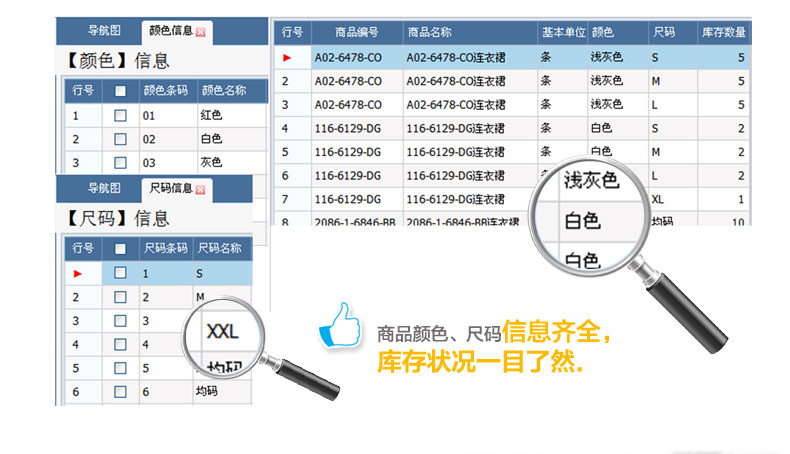
Task: Click the red arrow marker in inventory row 1
Action: (287, 58)
